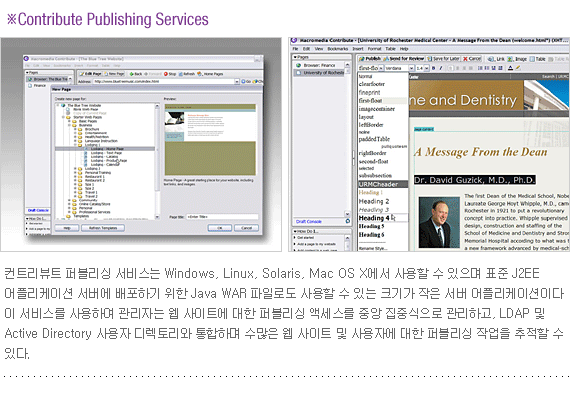The image size is (570, 396).
Task: Open the style dropdown showing first-float
Action: click(x=371, y=68)
